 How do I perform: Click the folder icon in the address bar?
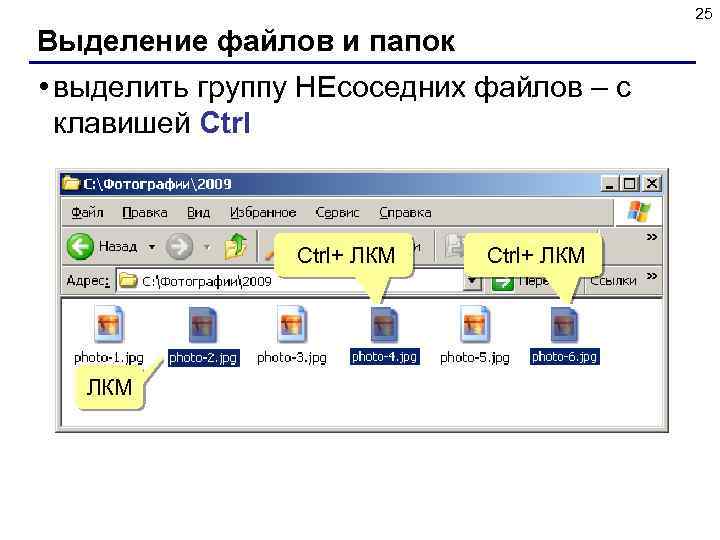pos(128,281)
